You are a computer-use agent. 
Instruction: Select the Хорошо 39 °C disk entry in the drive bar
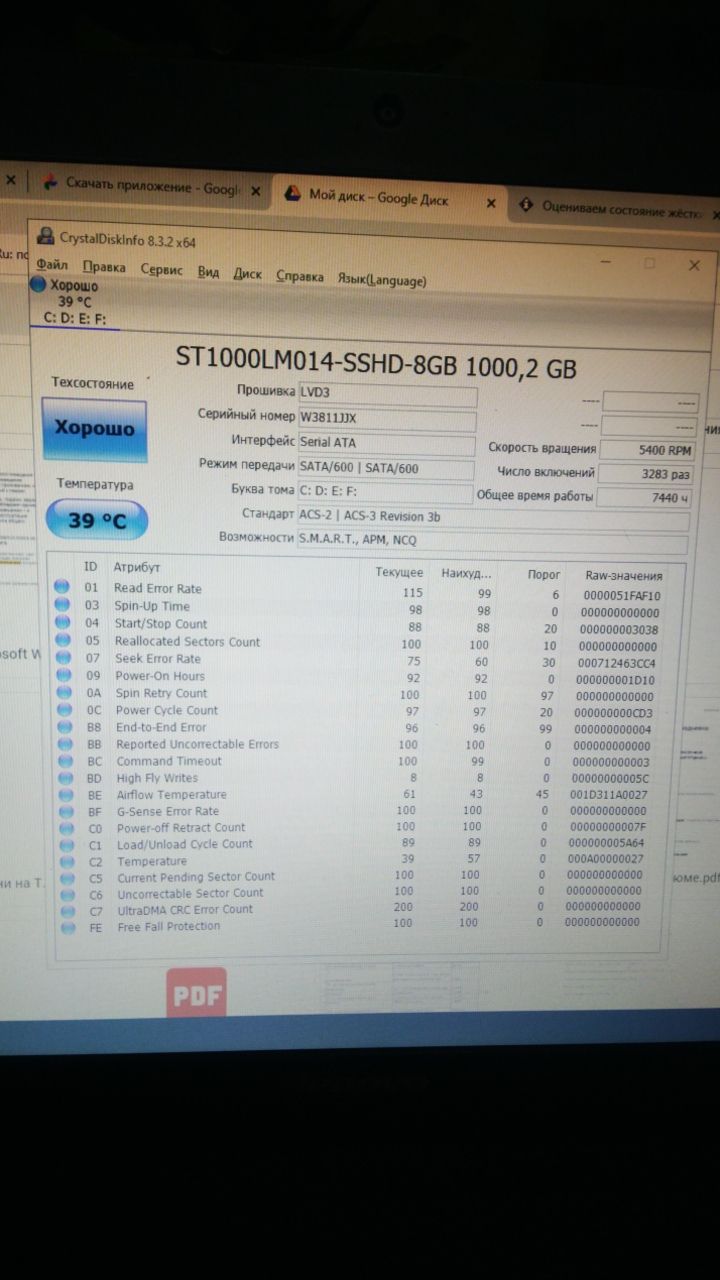[x=72, y=302]
